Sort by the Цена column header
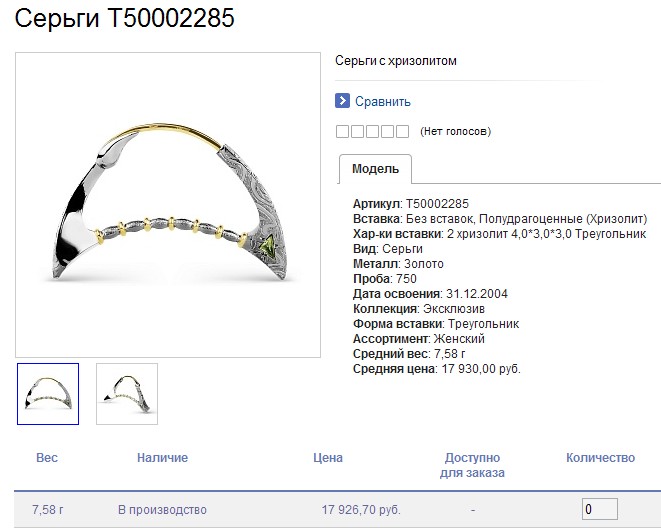This screenshot has width=661, height=531. pos(328,458)
